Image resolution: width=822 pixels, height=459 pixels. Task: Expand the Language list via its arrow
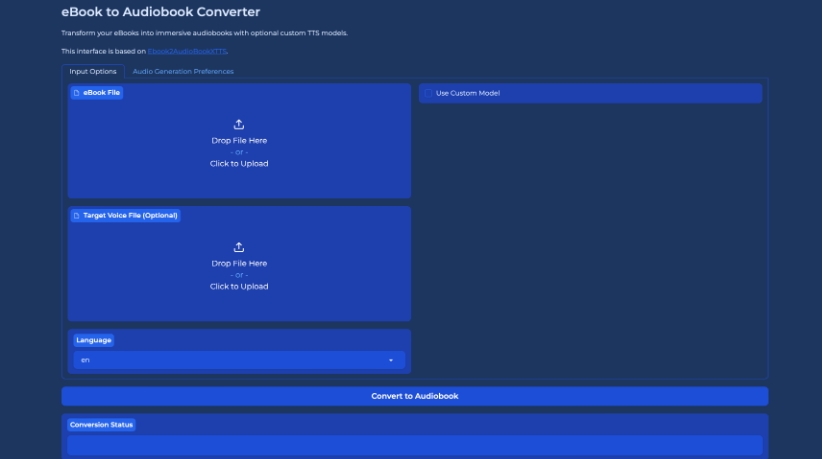click(x=391, y=360)
